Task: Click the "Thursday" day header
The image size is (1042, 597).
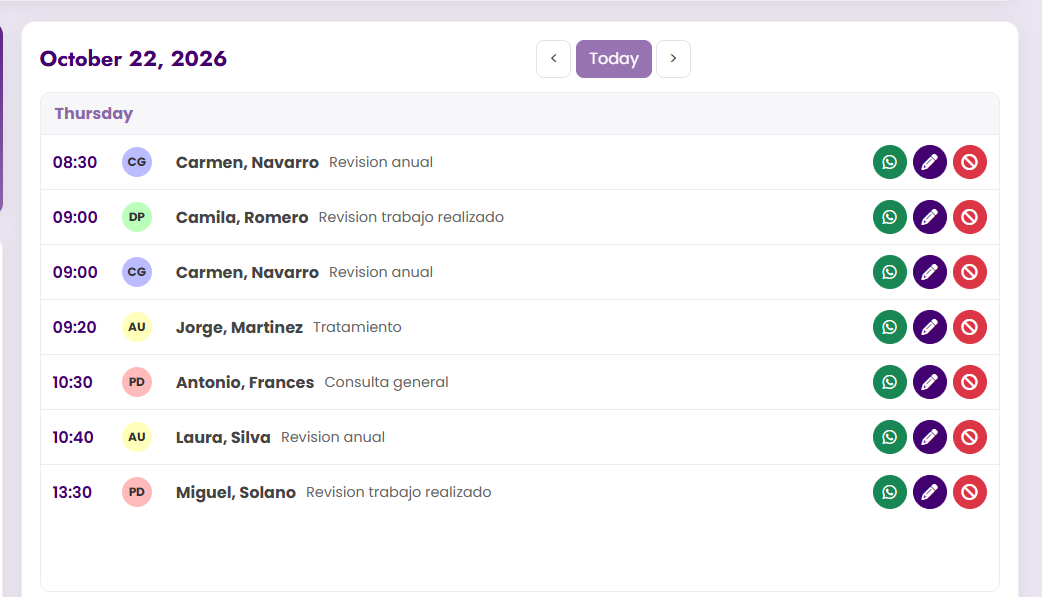Action: coord(94,114)
